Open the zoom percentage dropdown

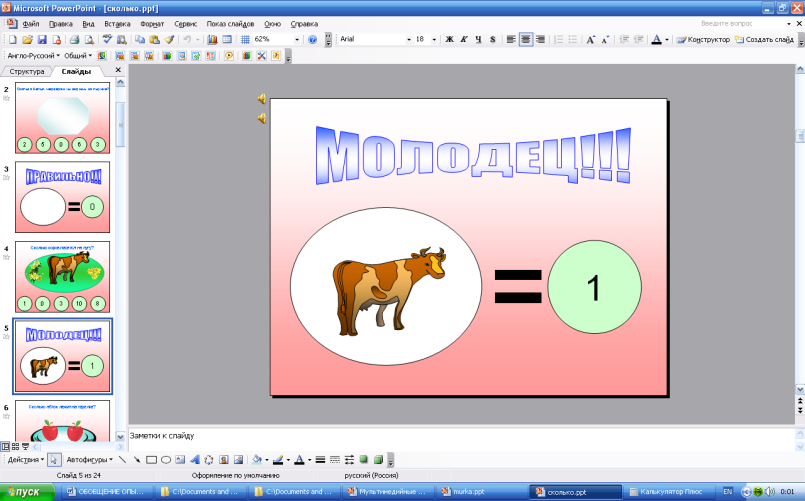[x=297, y=39]
